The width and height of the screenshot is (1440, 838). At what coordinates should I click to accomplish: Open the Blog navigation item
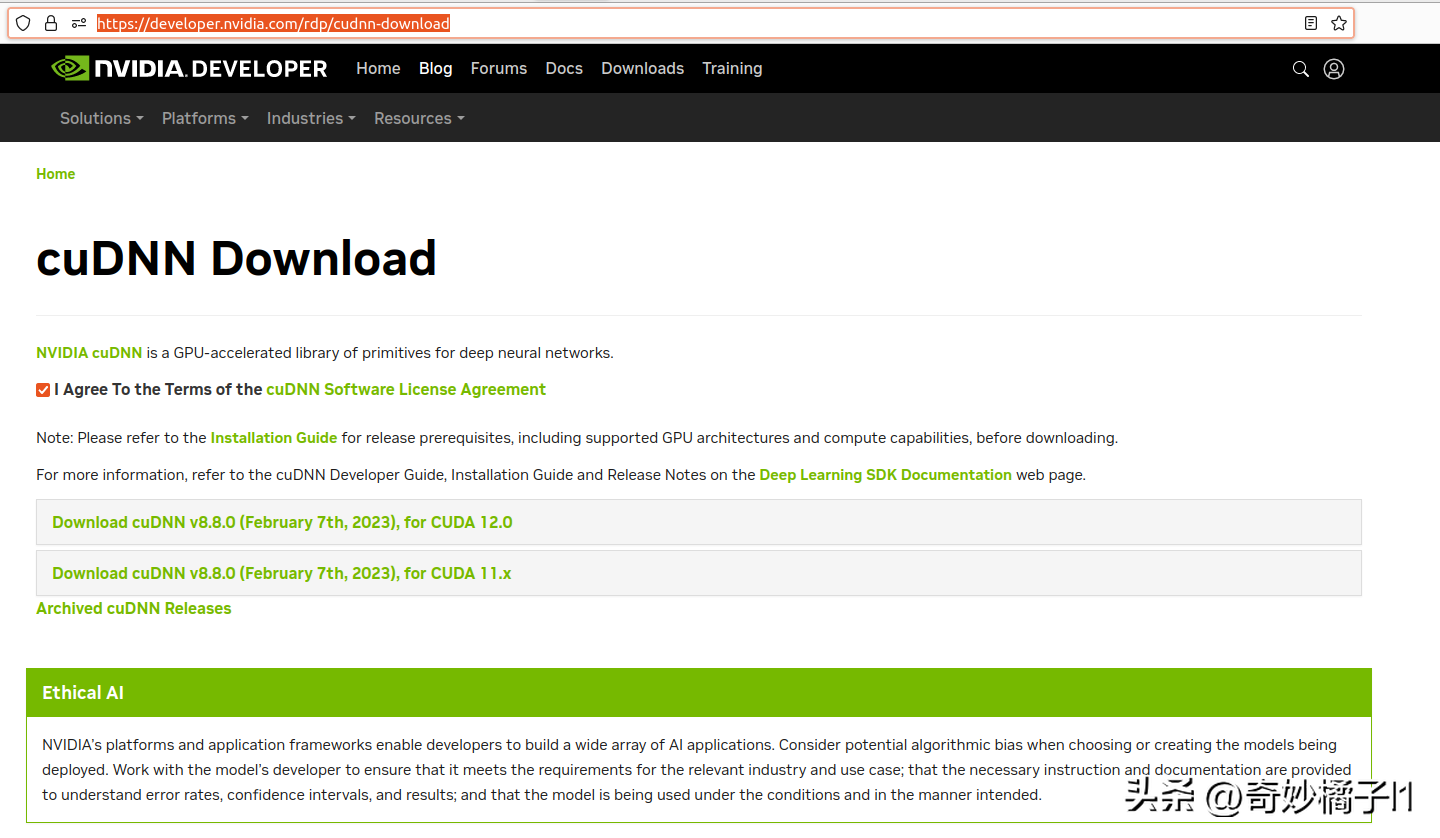click(x=436, y=68)
